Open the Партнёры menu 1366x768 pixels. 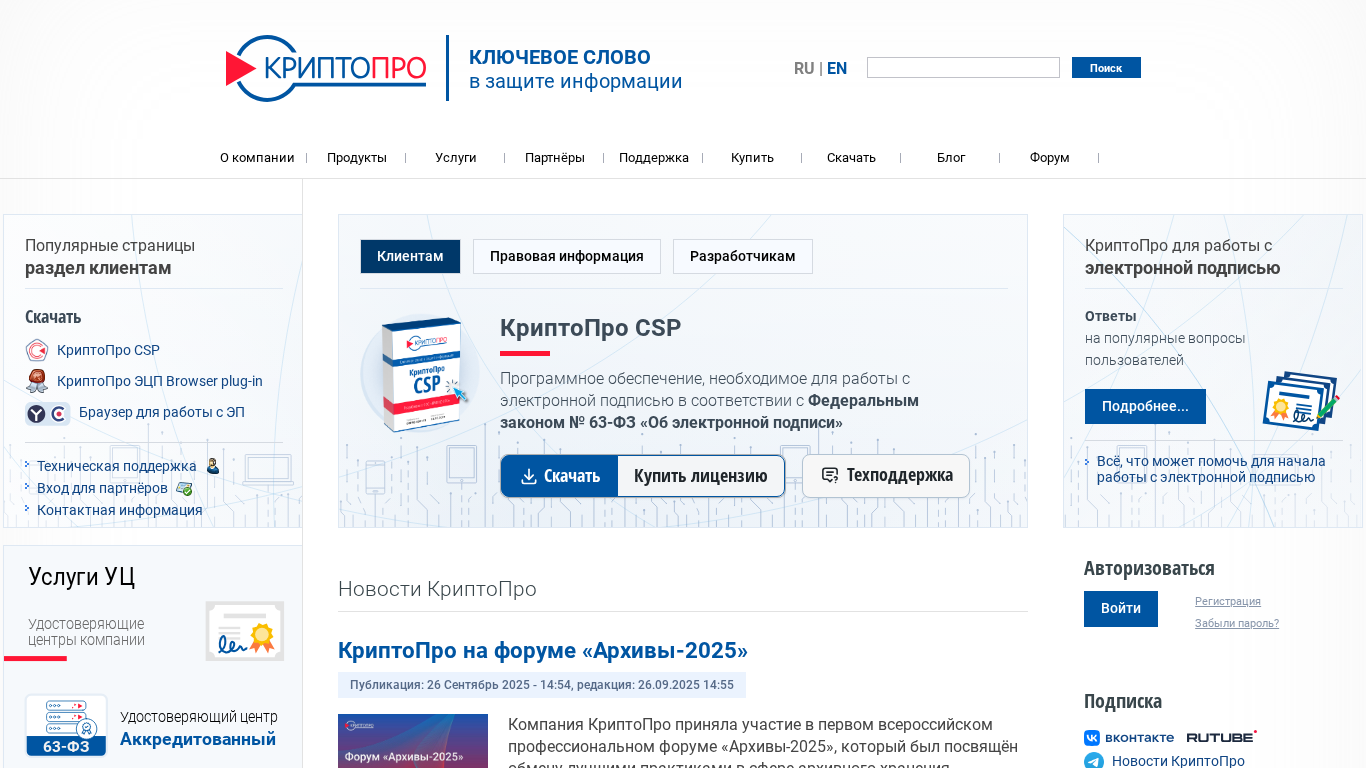555,158
